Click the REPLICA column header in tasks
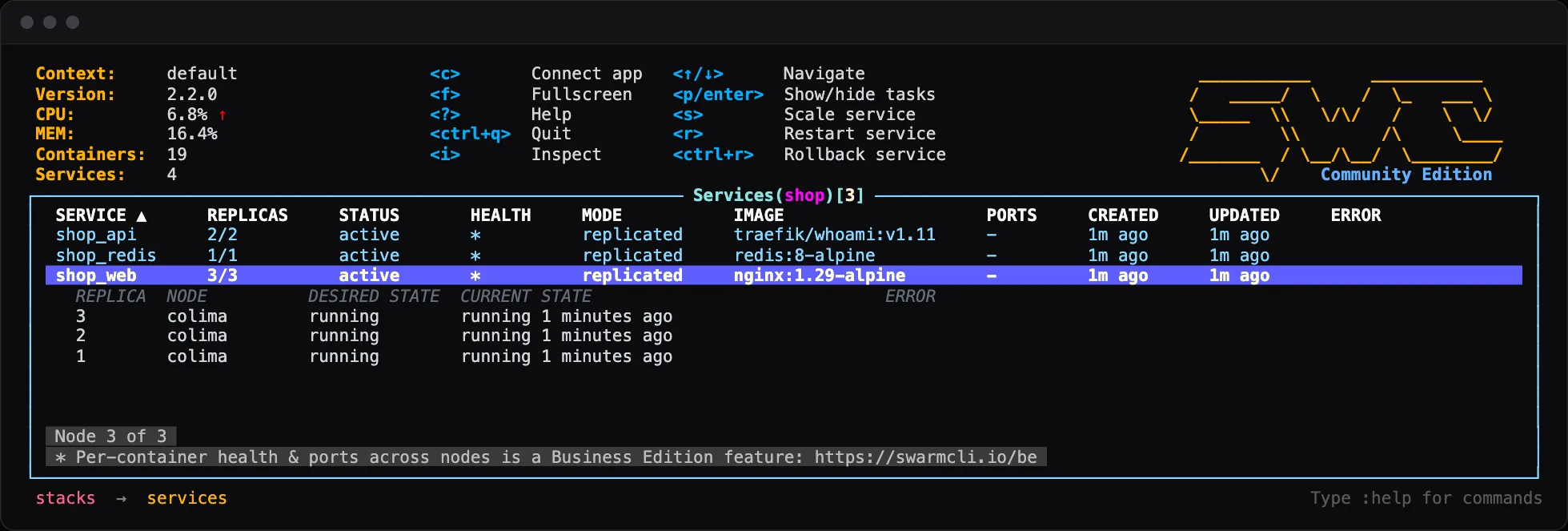This screenshot has height=531, width=1568. pos(110,296)
